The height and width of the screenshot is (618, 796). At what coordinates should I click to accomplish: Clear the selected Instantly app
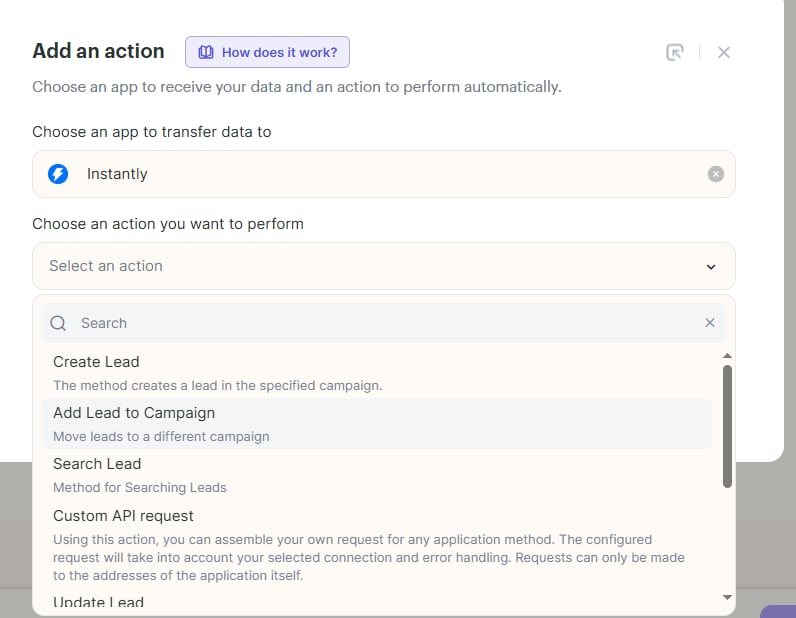(715, 174)
